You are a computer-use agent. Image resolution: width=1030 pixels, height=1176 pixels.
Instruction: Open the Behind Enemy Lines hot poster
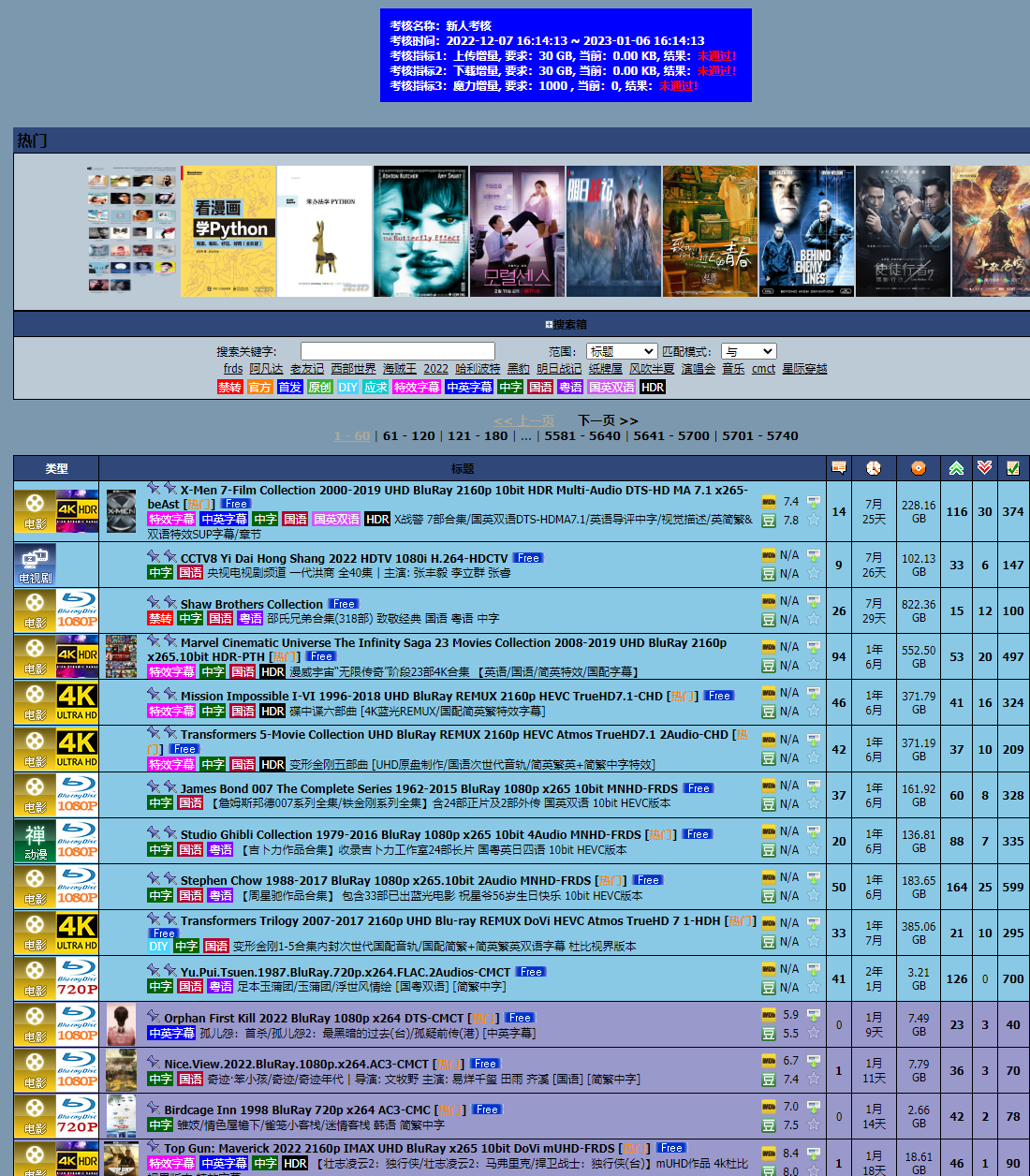pyautogui.click(x=806, y=231)
